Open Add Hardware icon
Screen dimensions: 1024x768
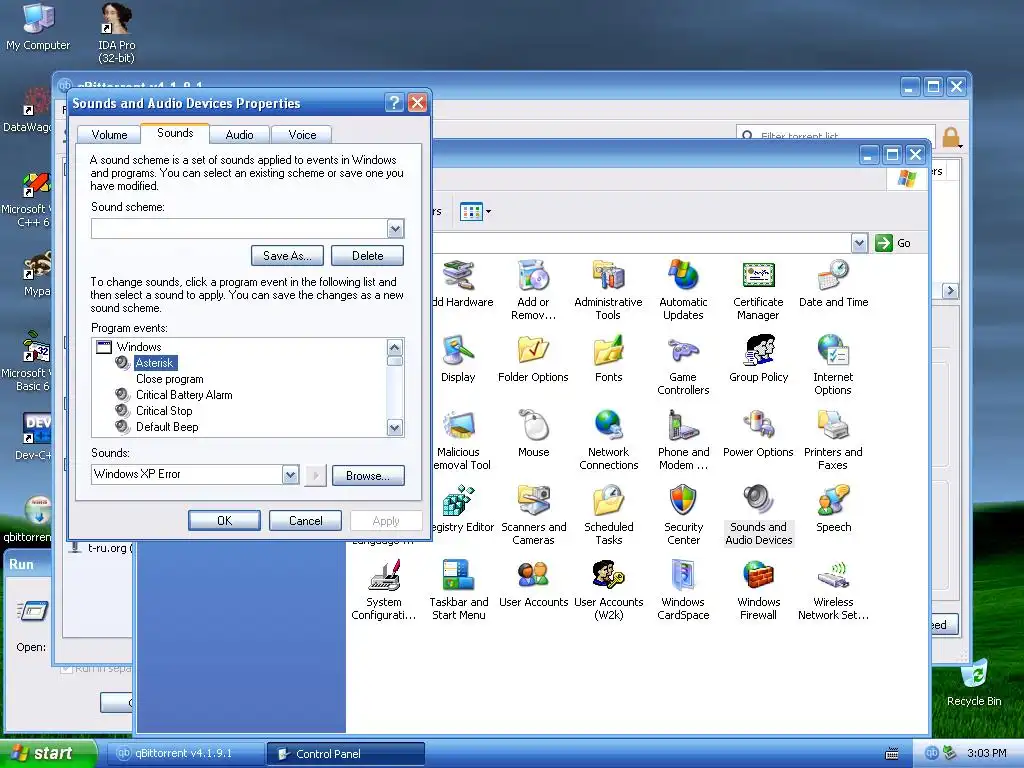coord(462,284)
